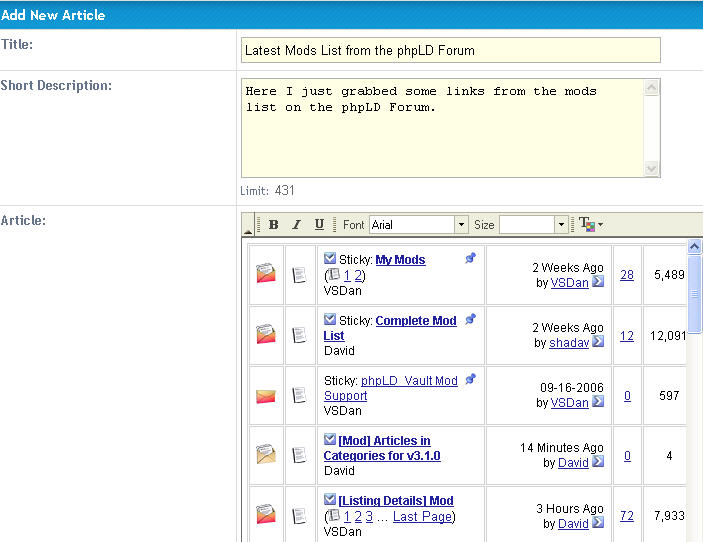
Task: Go to page 1 of Listing Details Mod
Action: [x=347, y=517]
